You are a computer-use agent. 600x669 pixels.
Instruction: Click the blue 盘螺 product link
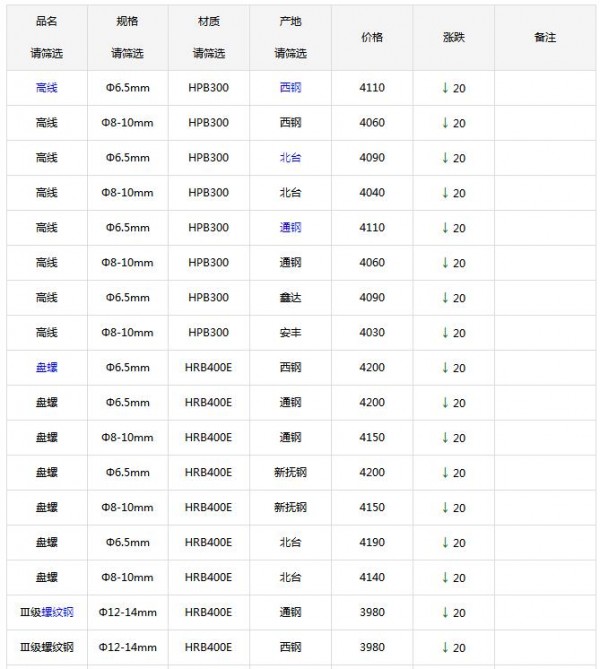(47, 368)
